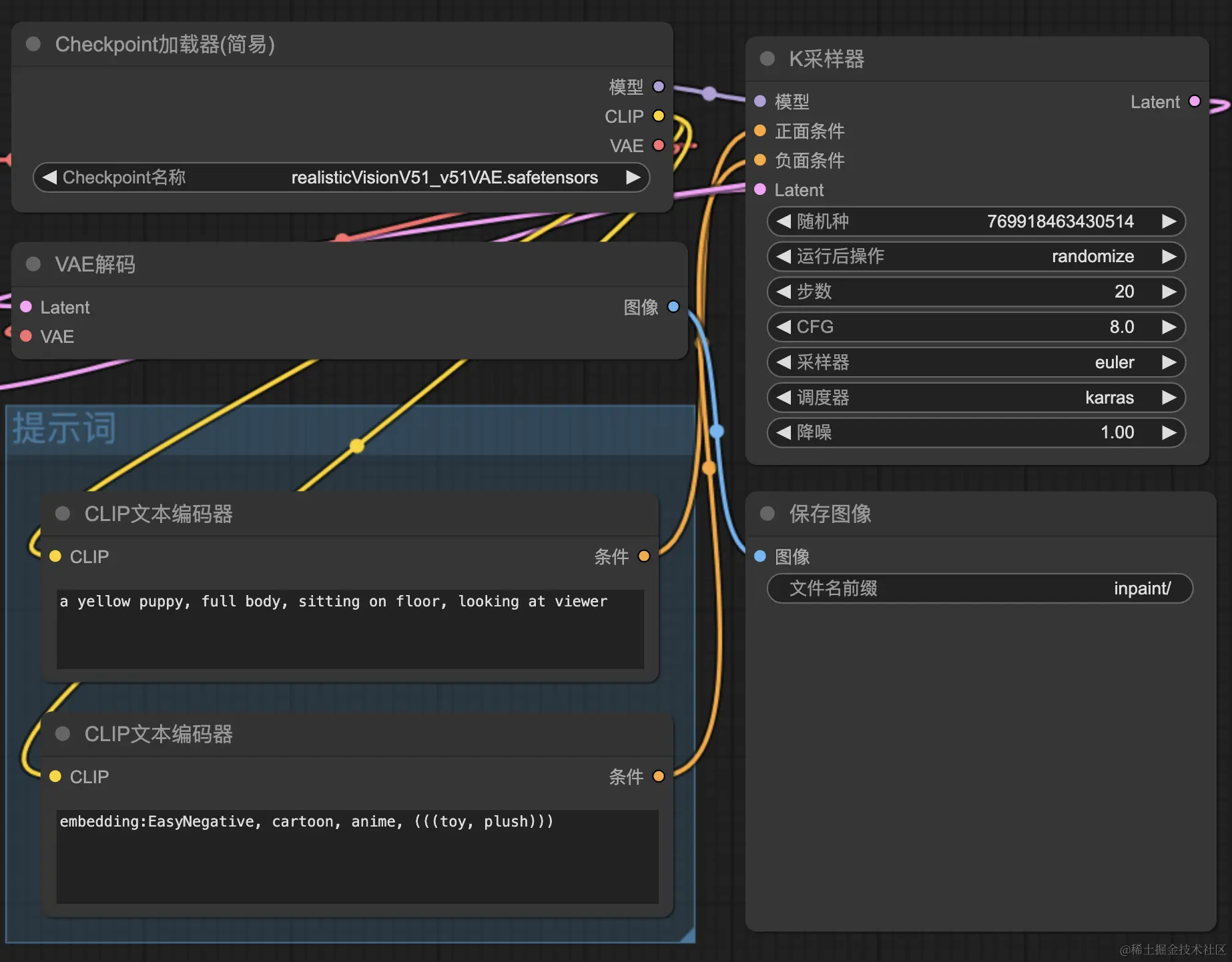The width and height of the screenshot is (1232, 962).
Task: Click the 图像 output socket on VAE解码
Action: coord(673,307)
